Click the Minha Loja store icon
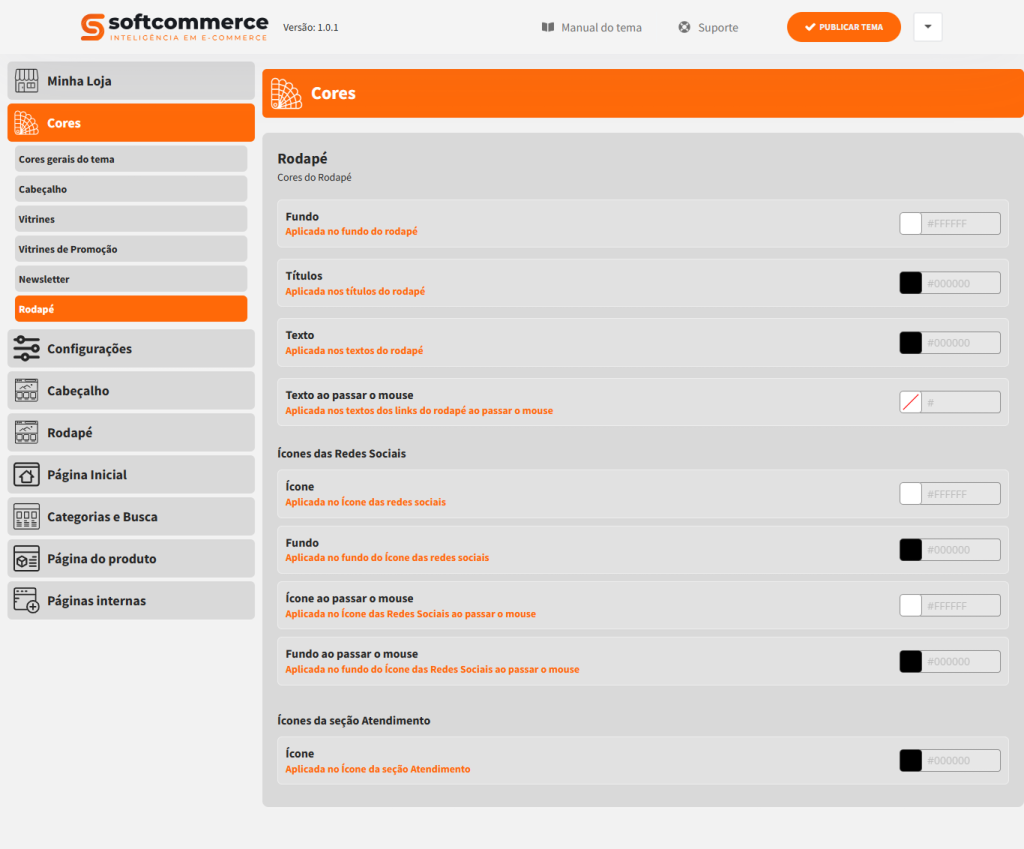 (x=27, y=81)
